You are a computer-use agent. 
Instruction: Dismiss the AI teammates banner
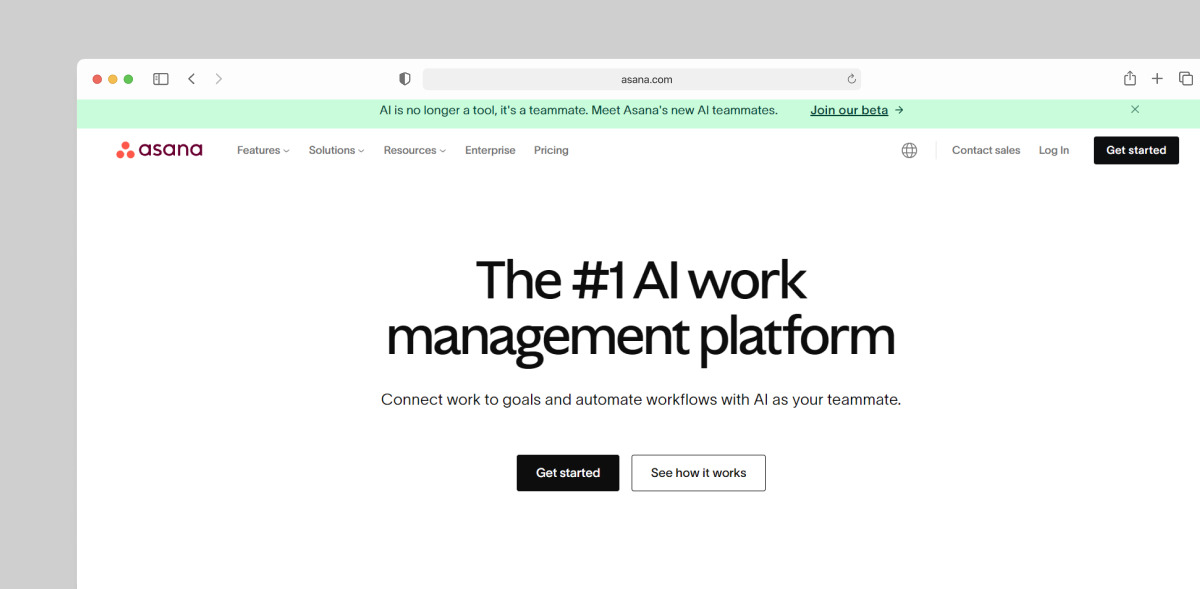point(1135,109)
